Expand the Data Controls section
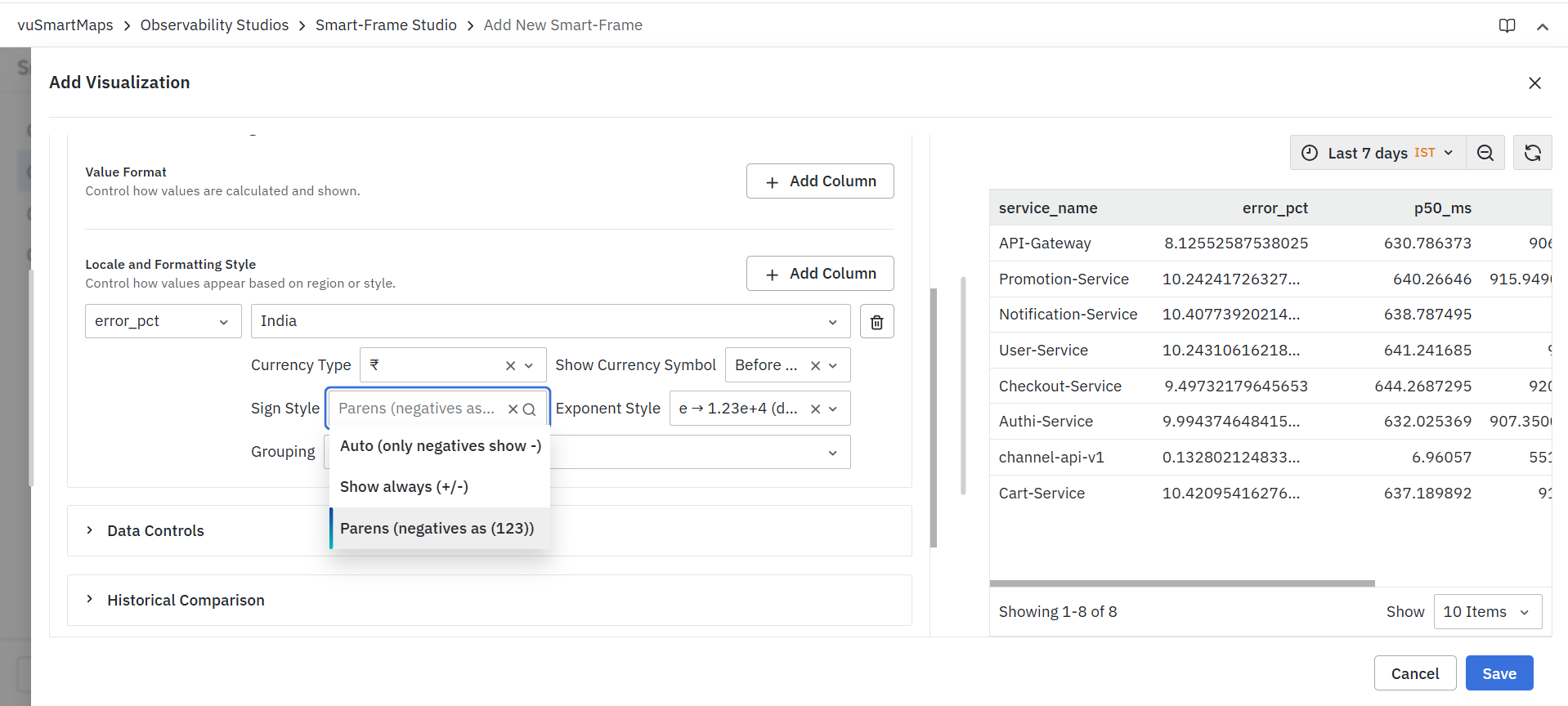Screen dimensions: 1568x706 [x=489, y=531]
